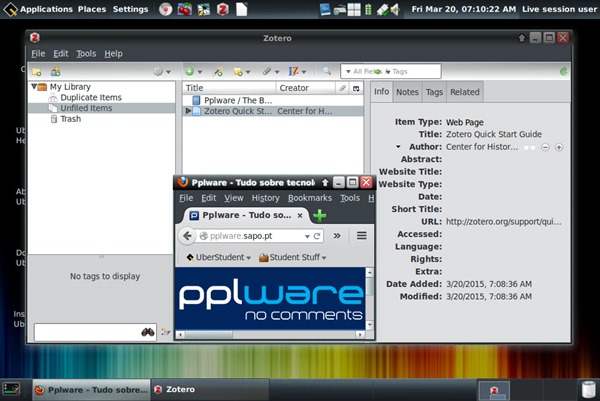Open Student Stuff bookmarks folder dropdown
This screenshot has width=600, height=401.
coord(293,258)
